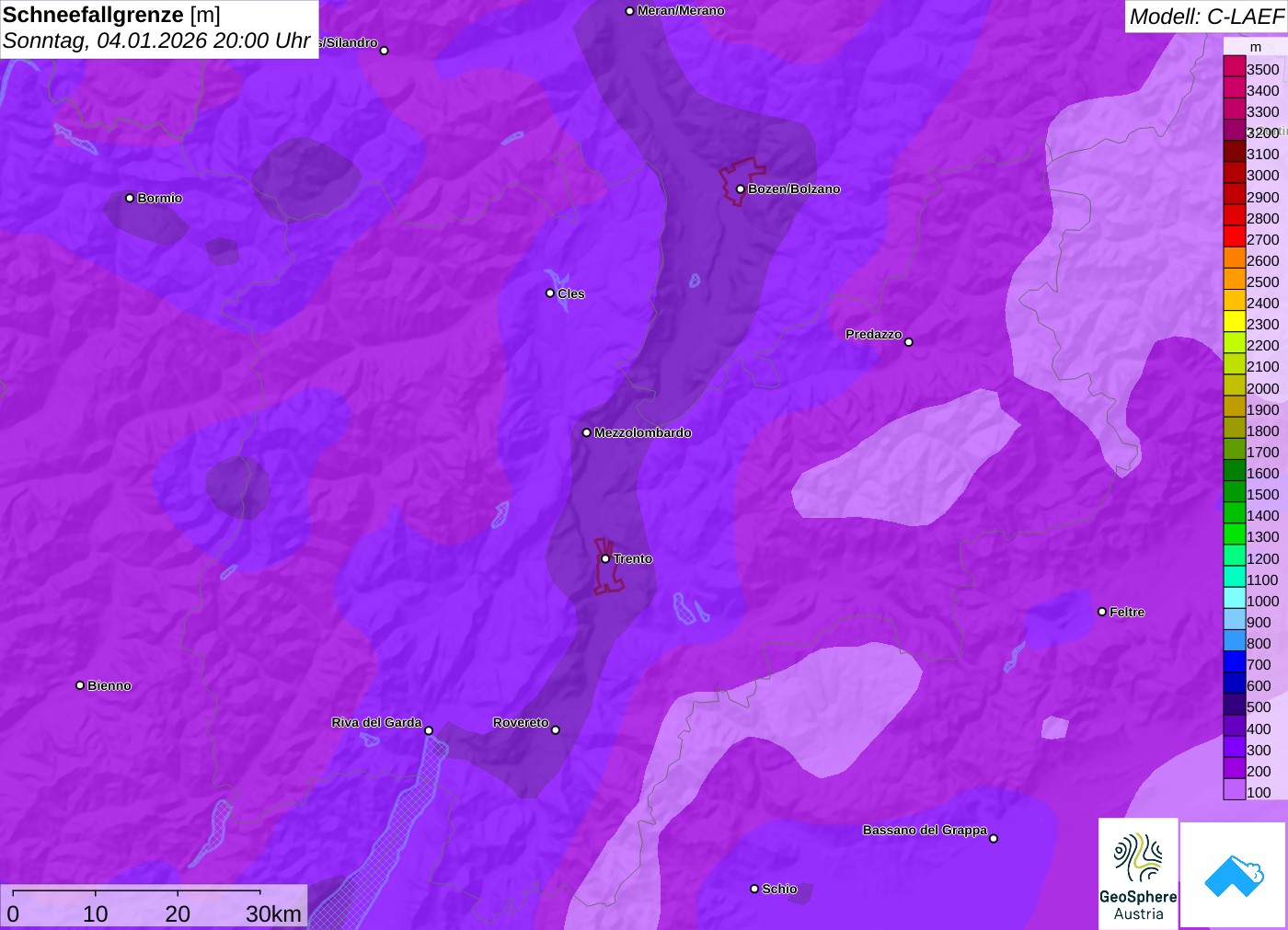Screen dimensions: 1288x930
Task: Click the Predazzo marker dot
Action: [x=908, y=342]
